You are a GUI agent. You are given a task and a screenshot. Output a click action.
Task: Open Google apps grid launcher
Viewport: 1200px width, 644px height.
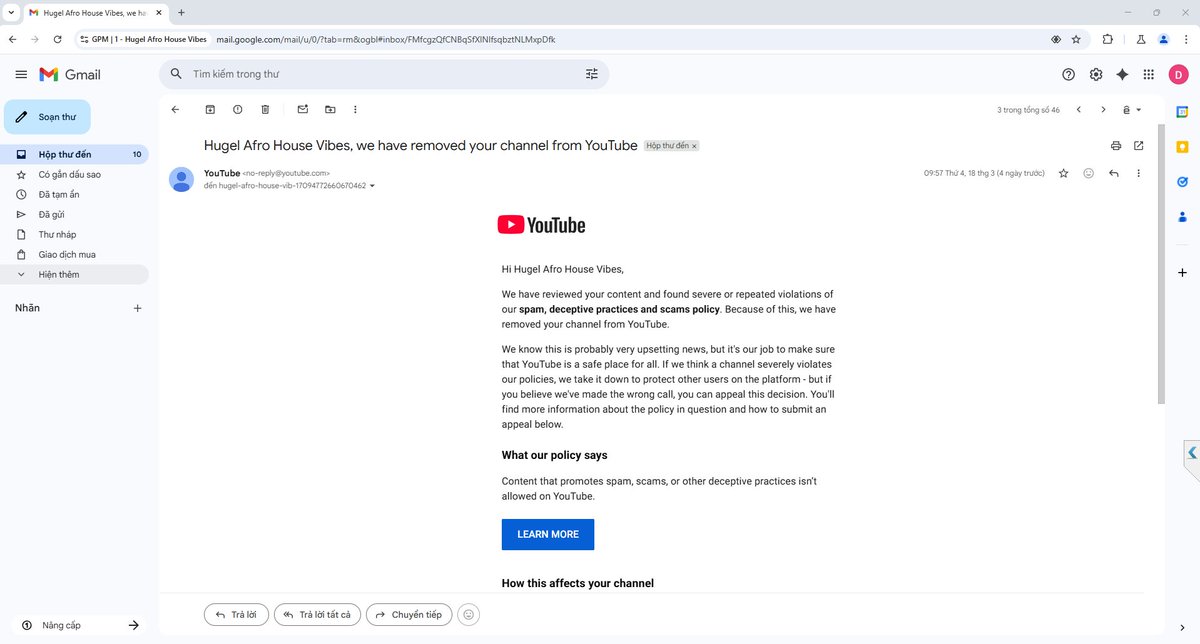(x=1149, y=74)
